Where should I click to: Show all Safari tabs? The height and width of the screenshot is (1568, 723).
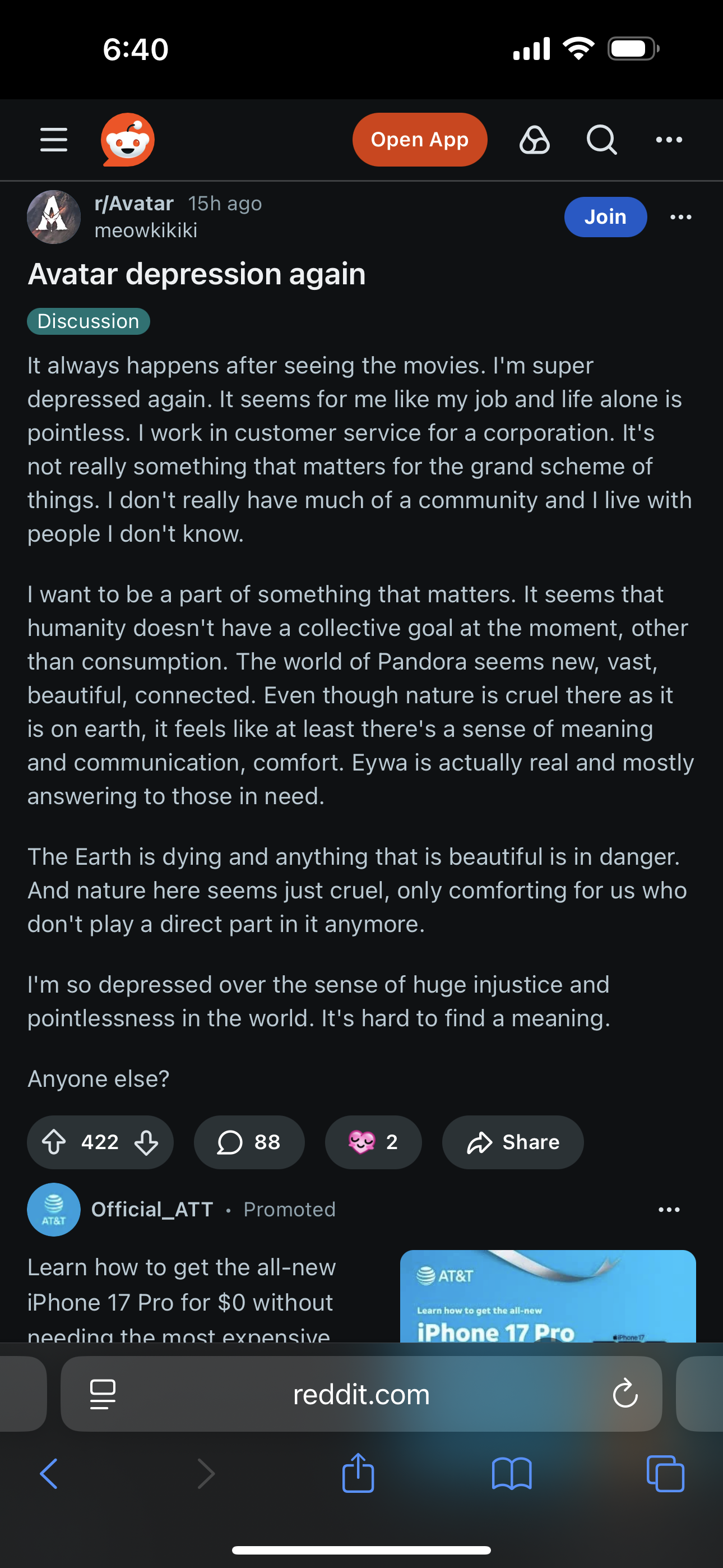pyautogui.click(x=665, y=1473)
